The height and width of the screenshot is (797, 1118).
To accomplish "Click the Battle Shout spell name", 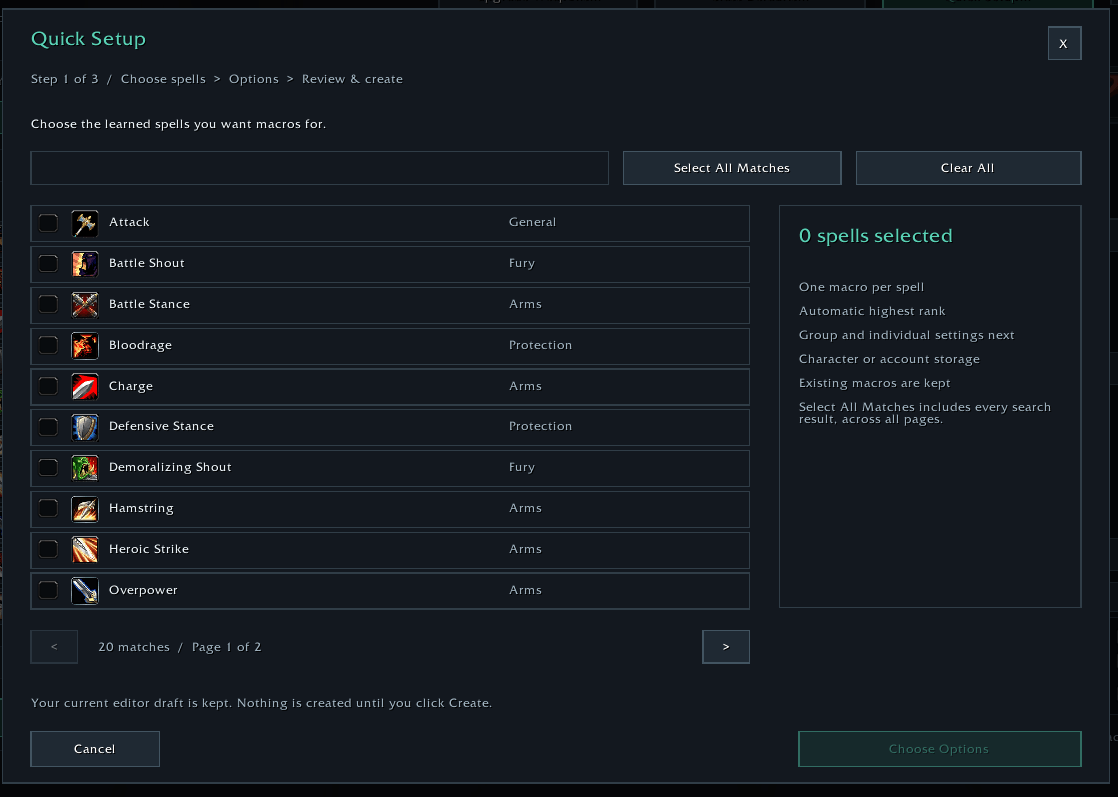I will tap(147, 263).
